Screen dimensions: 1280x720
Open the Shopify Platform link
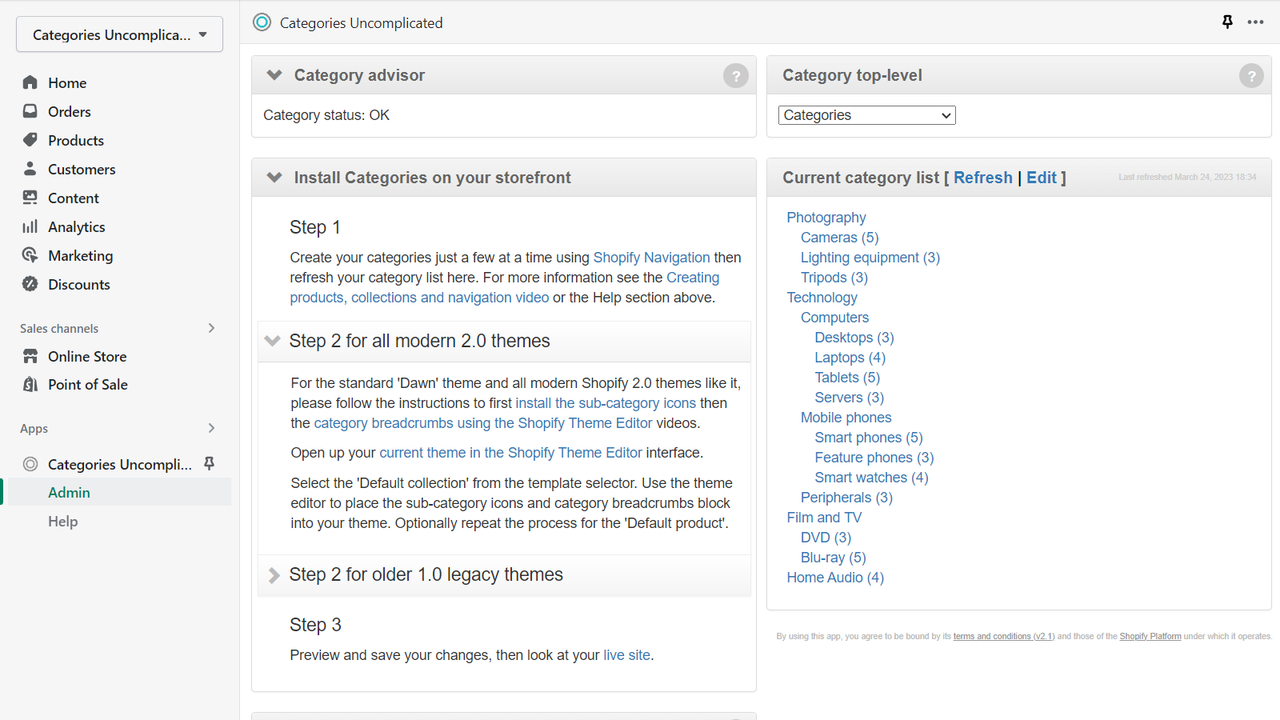[1150, 636]
